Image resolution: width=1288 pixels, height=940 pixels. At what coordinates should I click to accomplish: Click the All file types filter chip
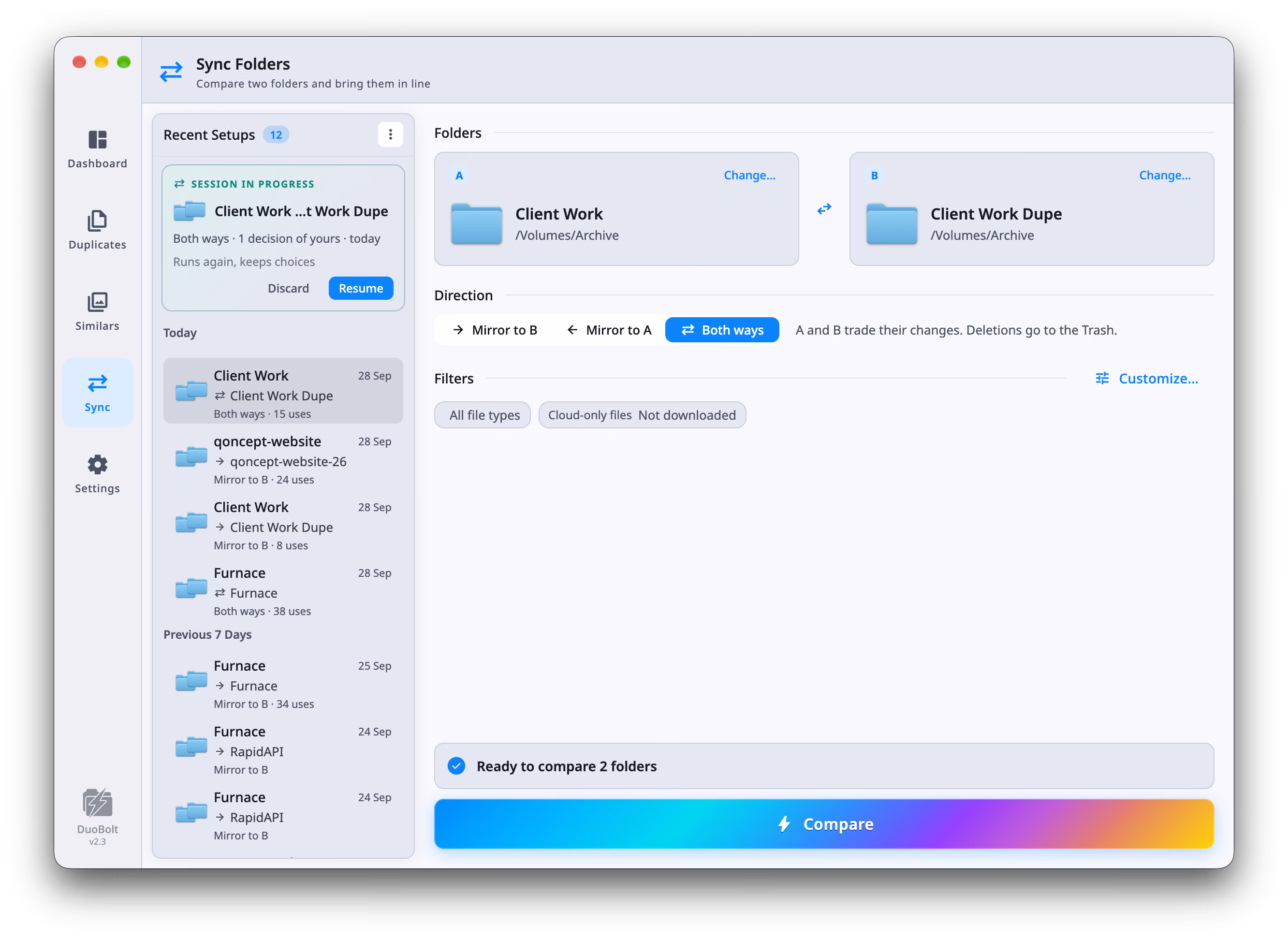[x=484, y=415]
